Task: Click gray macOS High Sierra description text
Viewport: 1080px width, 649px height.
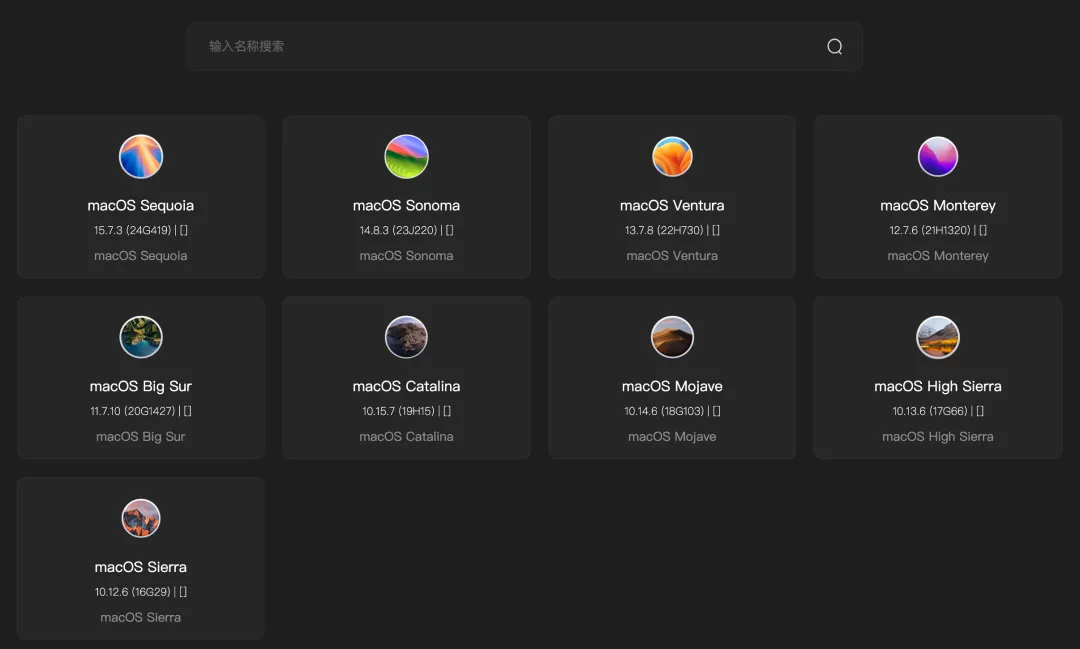Action: tap(937, 437)
